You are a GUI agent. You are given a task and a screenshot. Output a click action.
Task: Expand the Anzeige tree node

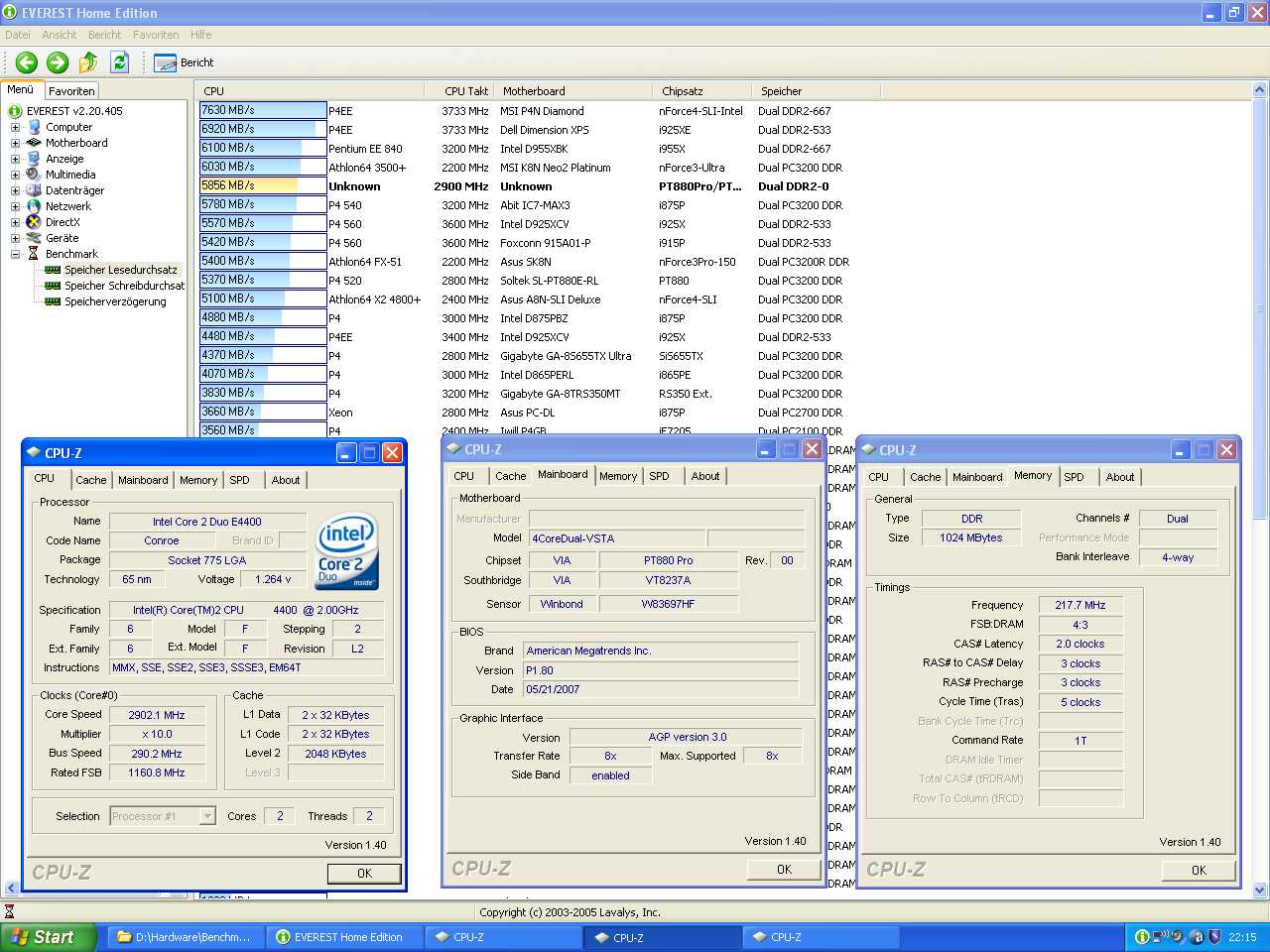15,159
